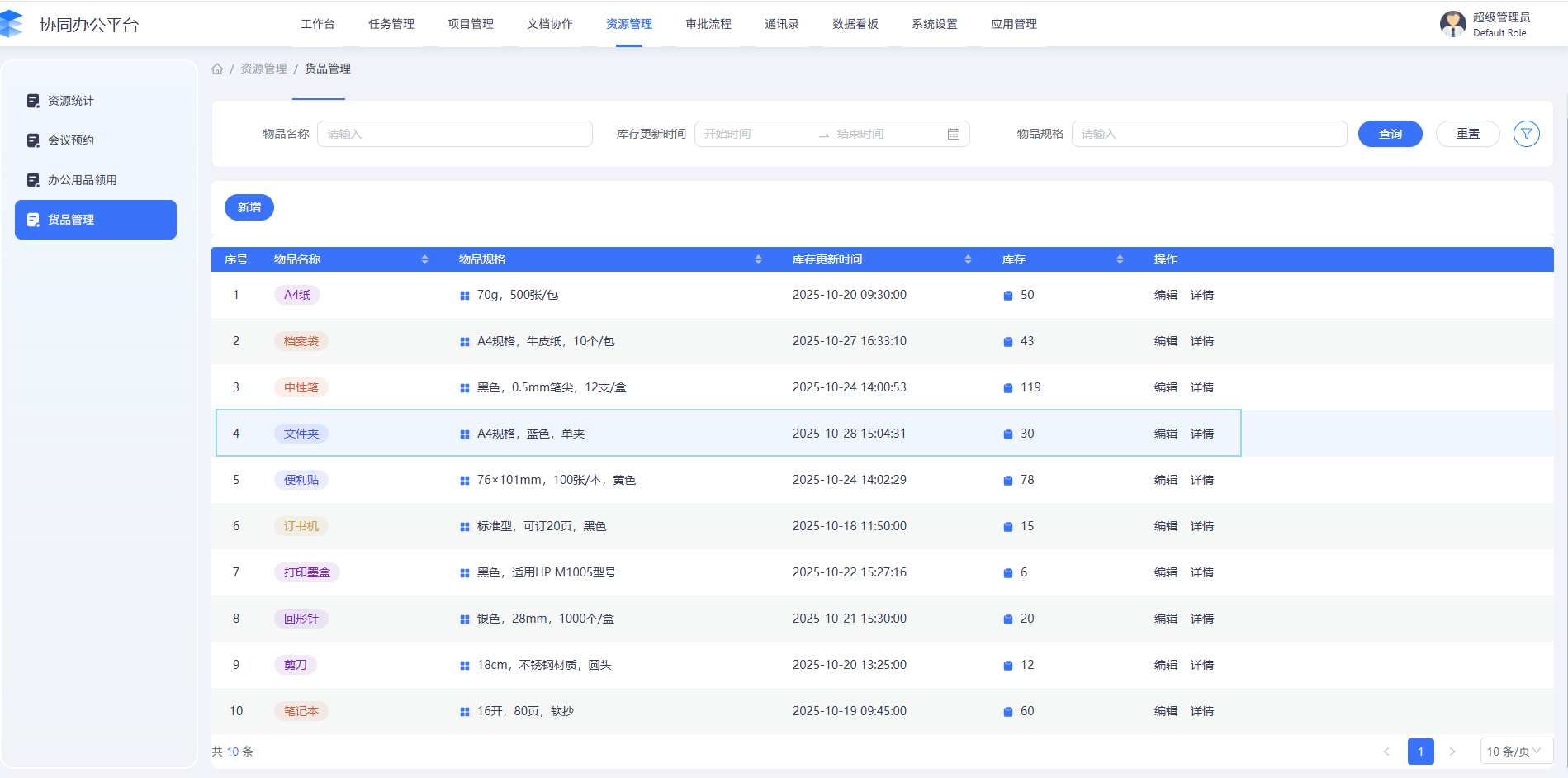Click the calendar icon in date range
This screenshot has width=1568, height=778.
coord(954,134)
